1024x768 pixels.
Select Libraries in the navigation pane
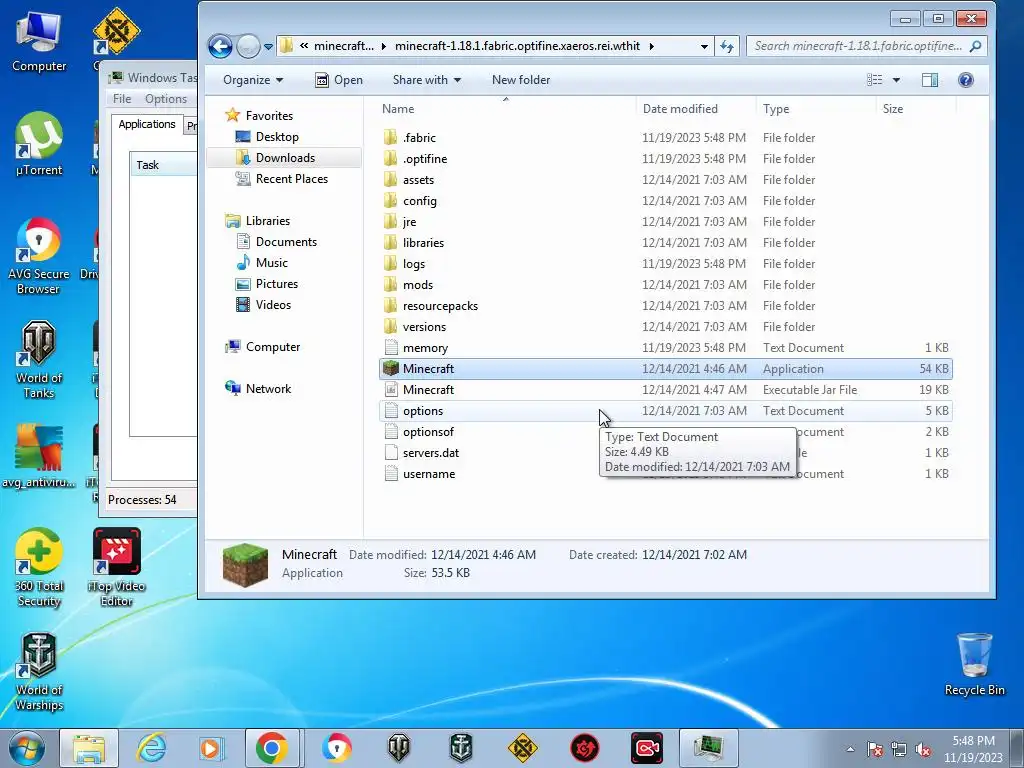[x=267, y=221]
